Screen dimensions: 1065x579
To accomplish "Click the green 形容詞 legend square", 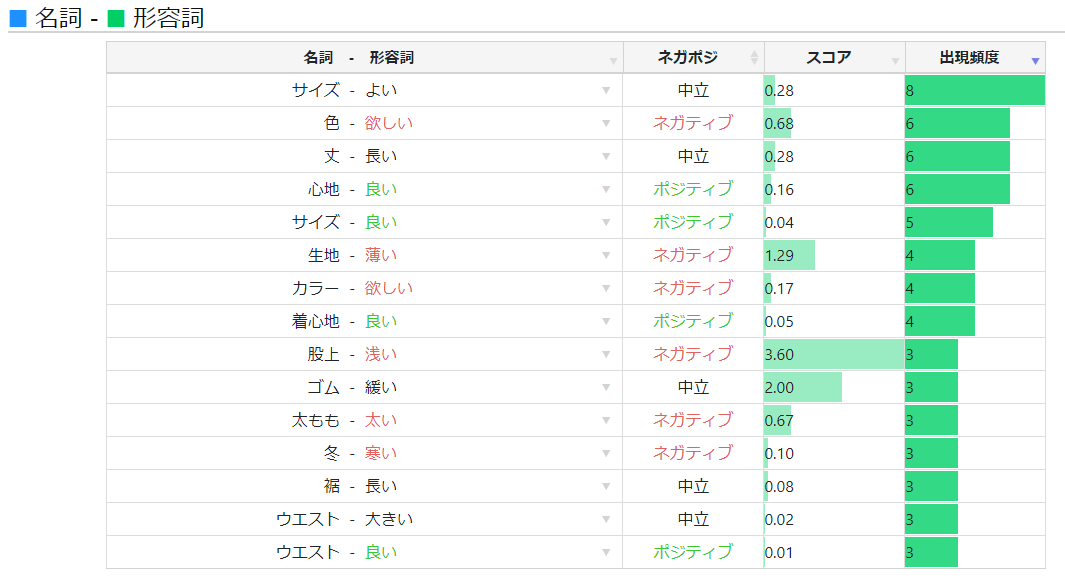I will tap(115, 18).
